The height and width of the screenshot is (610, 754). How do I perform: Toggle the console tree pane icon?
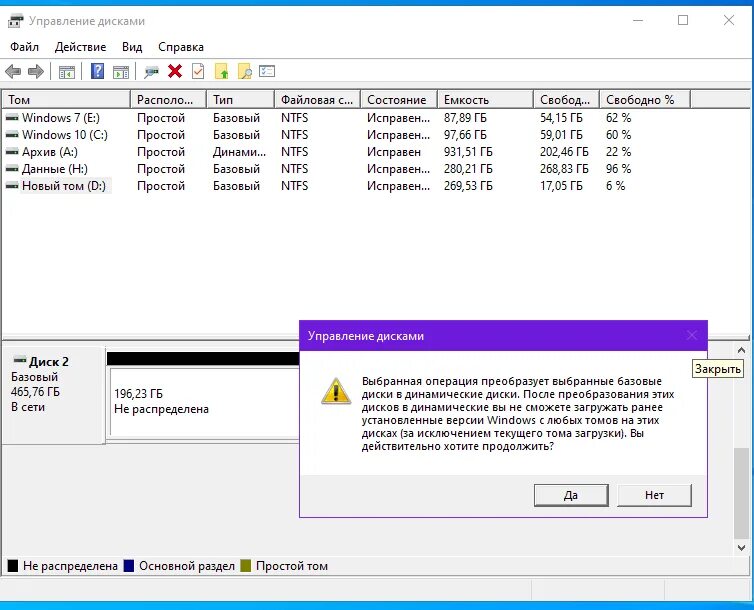pyautogui.click(x=67, y=72)
